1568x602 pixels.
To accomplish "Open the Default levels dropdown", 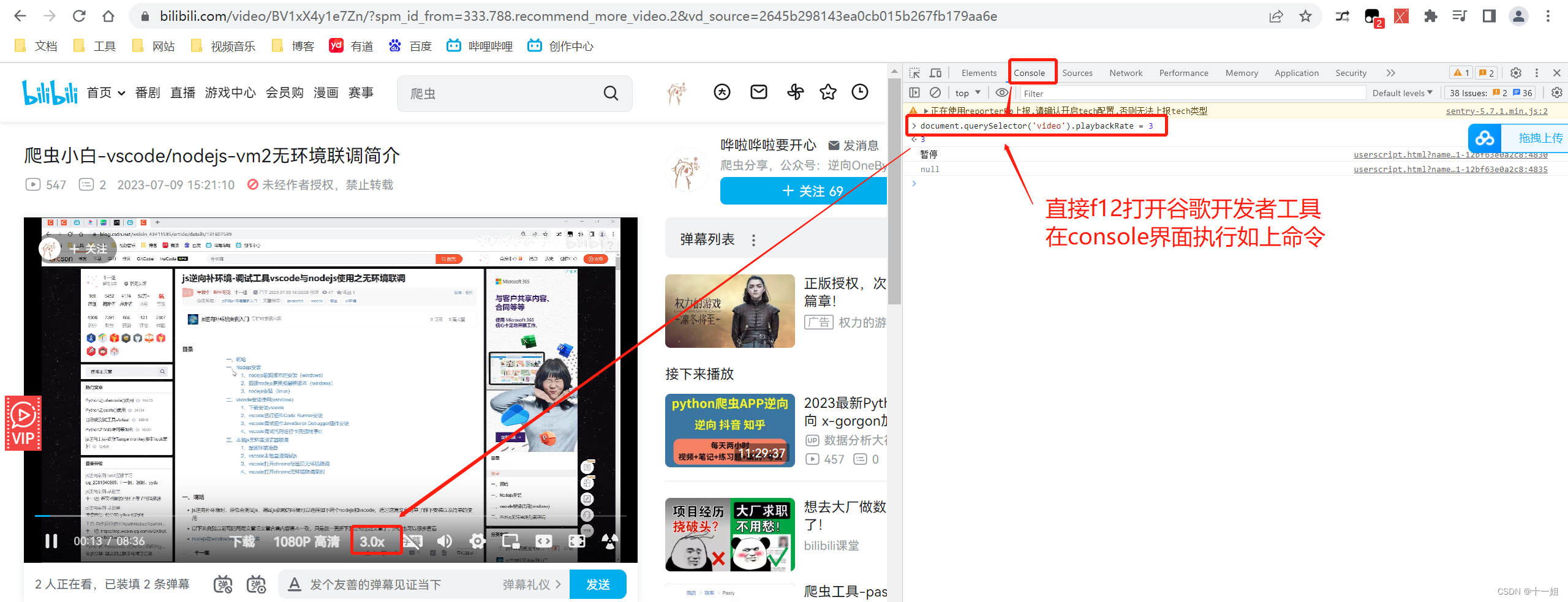I will tap(1402, 93).
